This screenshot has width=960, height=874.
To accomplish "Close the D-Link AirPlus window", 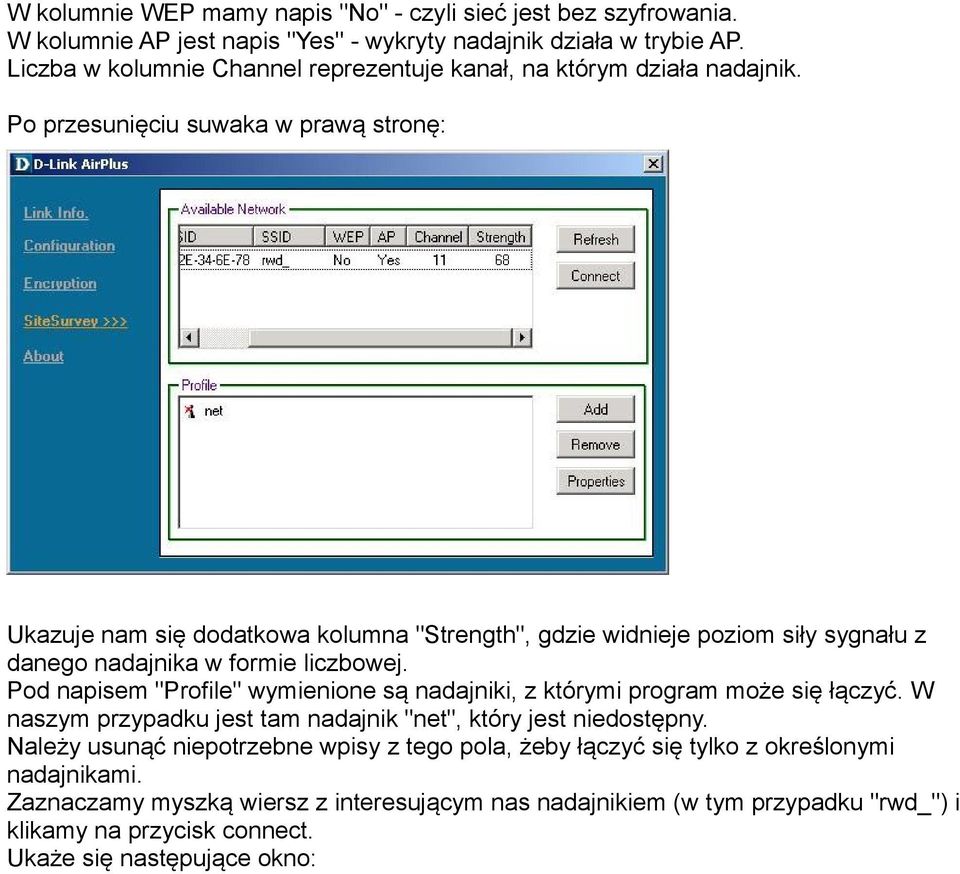I will [x=653, y=164].
